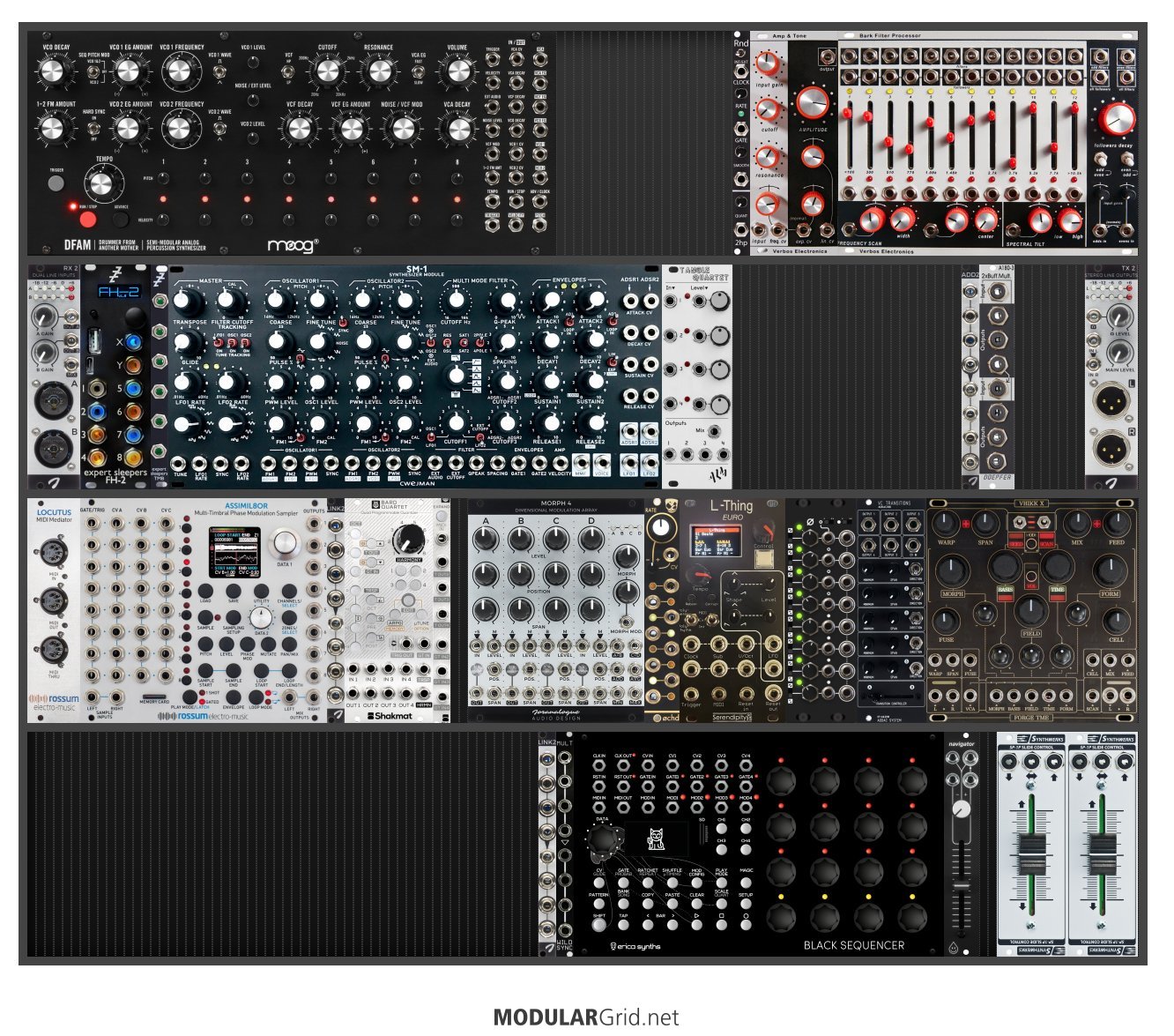Click the circle record button on Black Sequencer

pyautogui.click(x=747, y=927)
